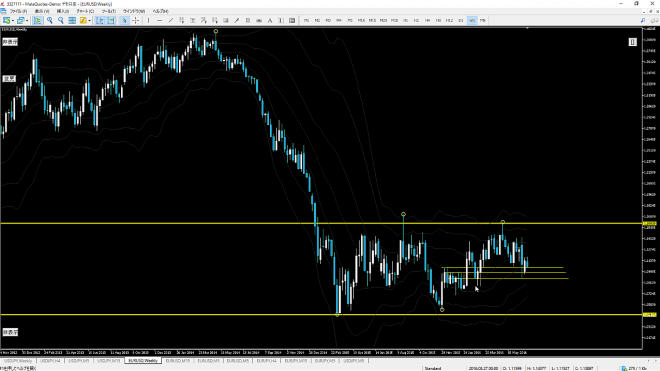Click the small square icon on chart
Viewport: 660px width, 371px height.
[632, 42]
